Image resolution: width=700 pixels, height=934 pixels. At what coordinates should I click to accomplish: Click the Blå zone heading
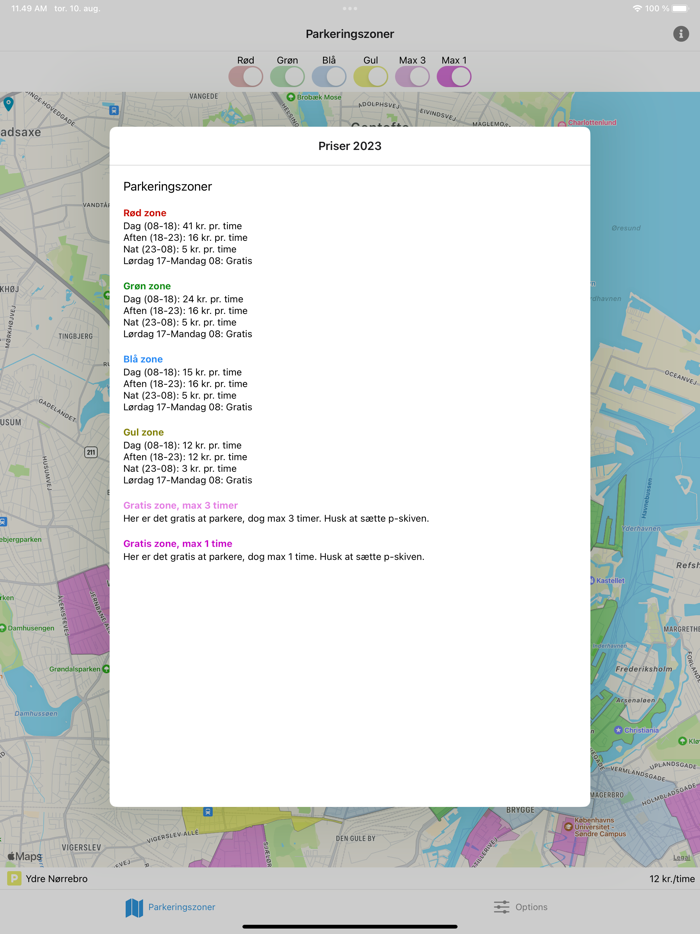(143, 359)
